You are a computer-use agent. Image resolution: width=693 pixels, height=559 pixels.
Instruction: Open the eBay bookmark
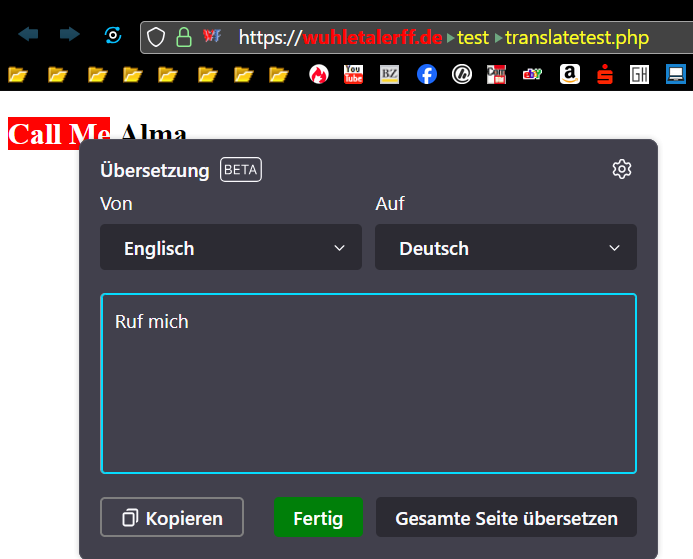point(532,74)
